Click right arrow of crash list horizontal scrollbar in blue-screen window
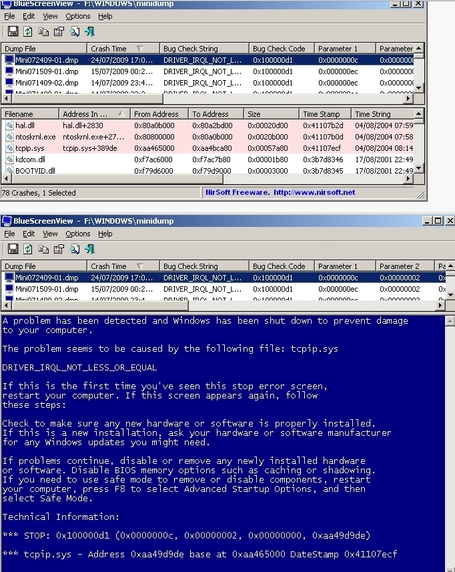This screenshot has width=455, height=572. (x=441, y=305)
